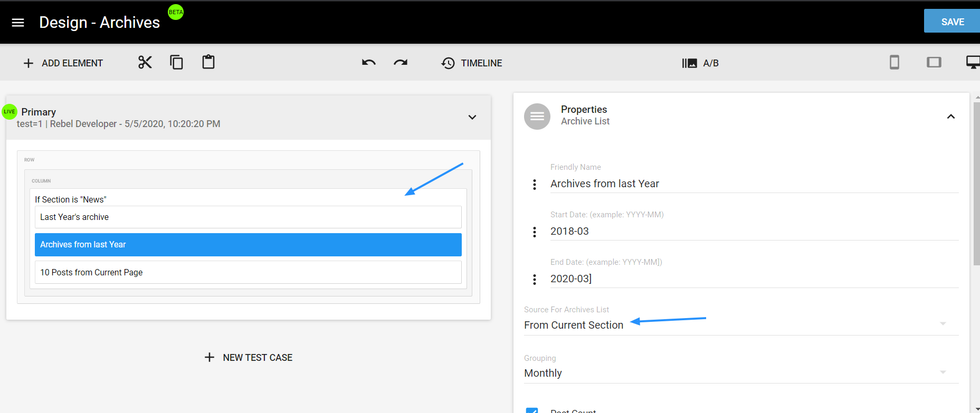Screen dimensions: 980x413
Task: Open the Timeline view
Action: pyautogui.click(x=472, y=63)
